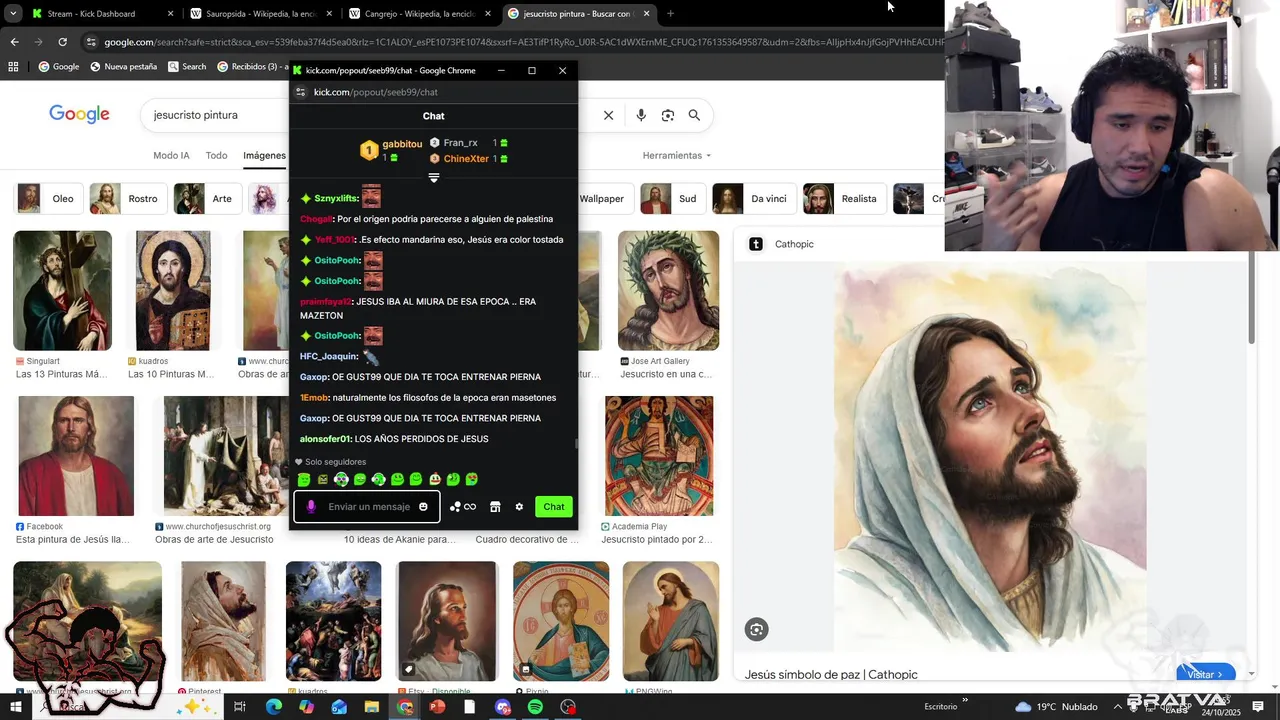
Task: Open Task View on taskbar
Action: [x=240, y=707]
